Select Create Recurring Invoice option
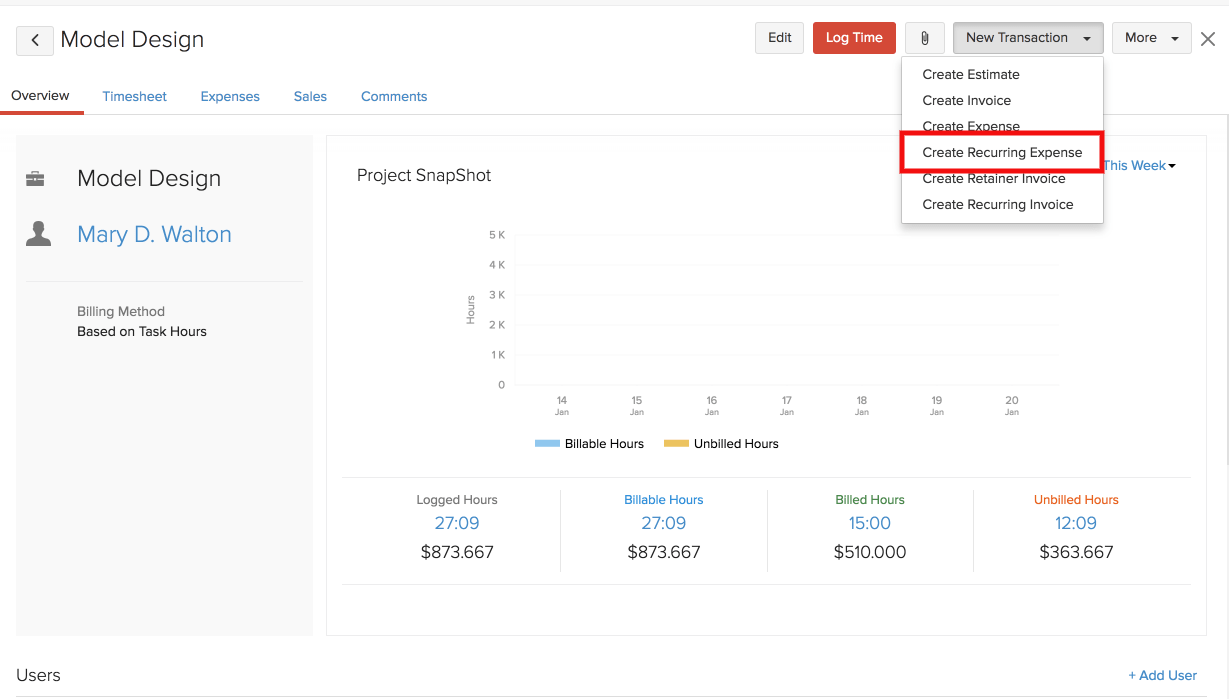The image size is (1229, 699). [x=997, y=205]
